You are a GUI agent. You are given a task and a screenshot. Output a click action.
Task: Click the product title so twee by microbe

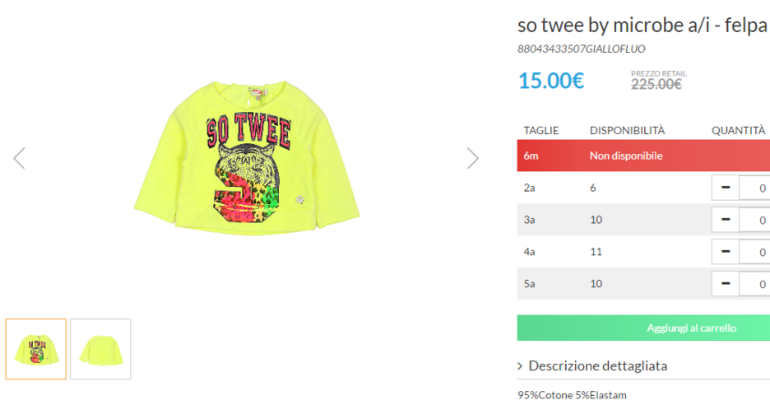point(643,25)
